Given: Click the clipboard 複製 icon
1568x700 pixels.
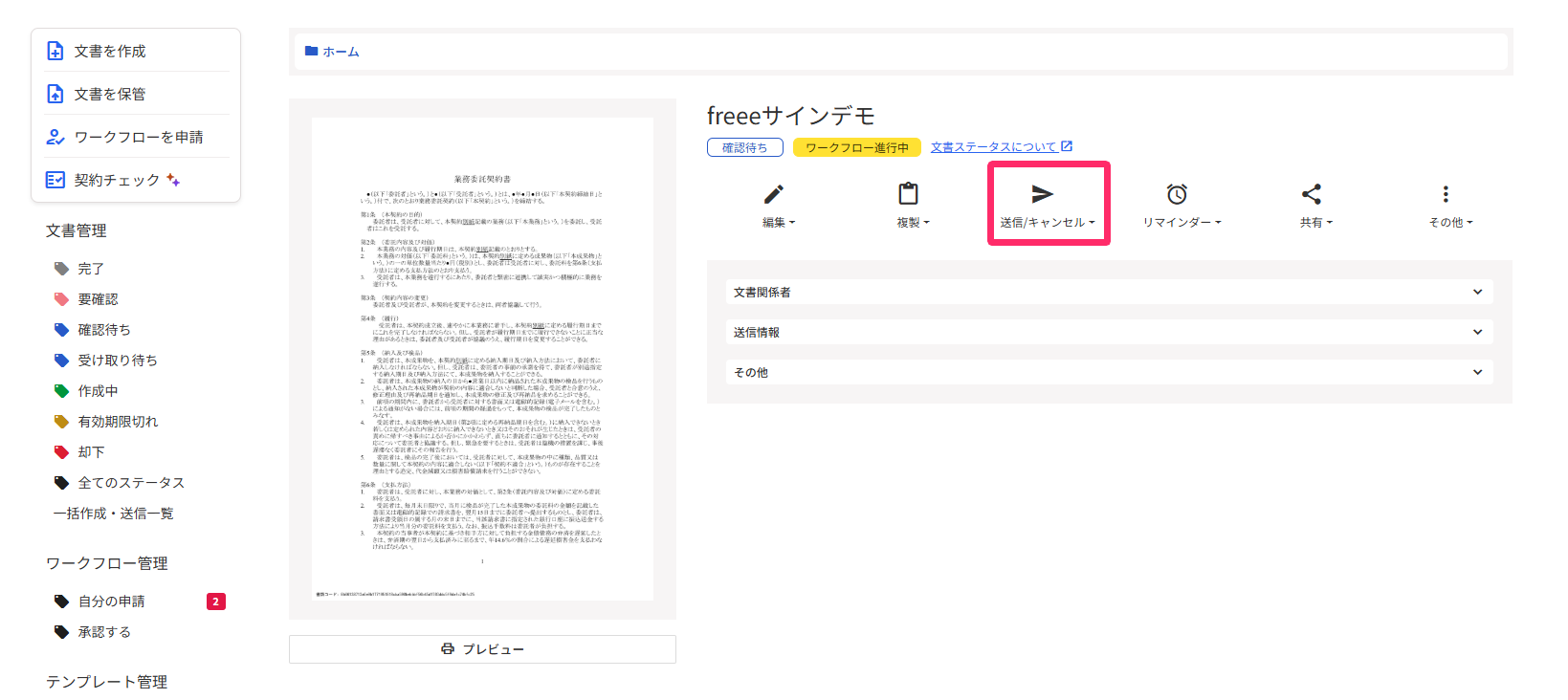Looking at the screenshot, I should pyautogui.click(x=908, y=194).
